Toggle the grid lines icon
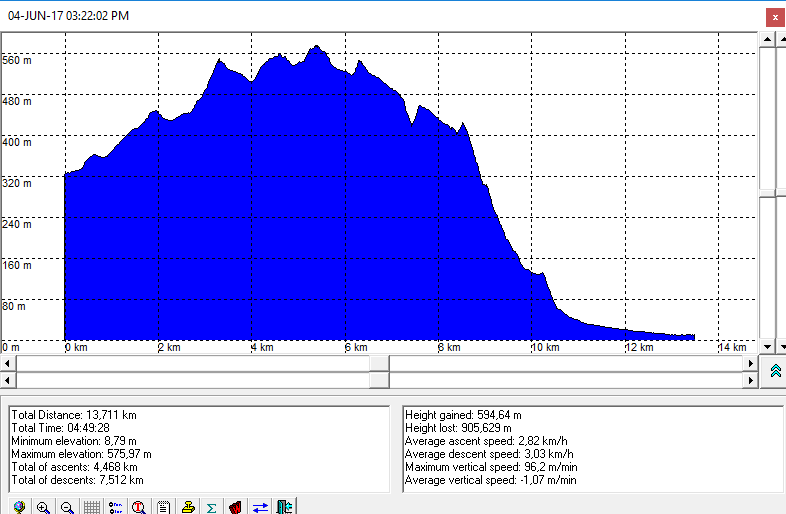Image resolution: width=786 pixels, height=514 pixels. (91, 507)
